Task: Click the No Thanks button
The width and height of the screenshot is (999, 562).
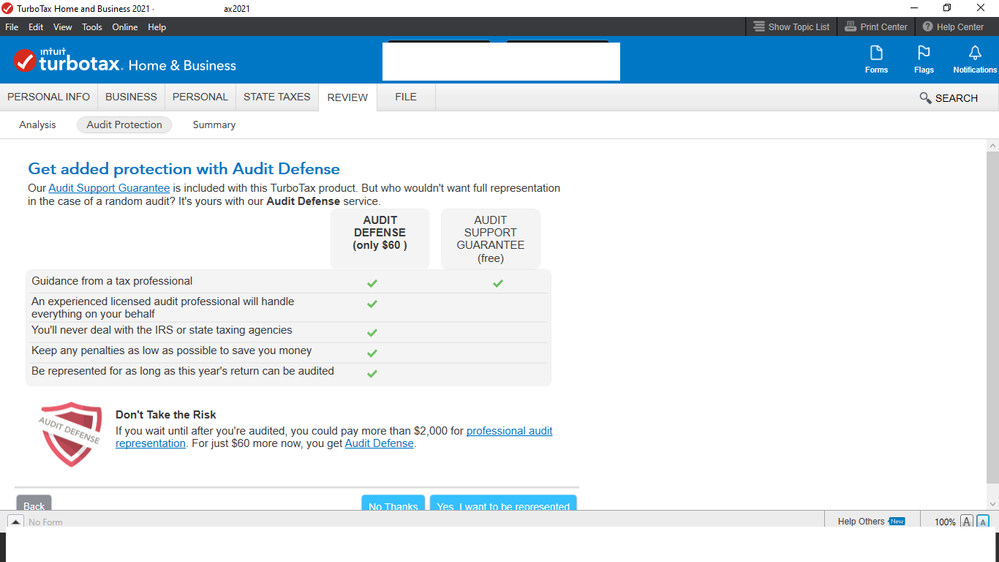Action: [x=393, y=505]
